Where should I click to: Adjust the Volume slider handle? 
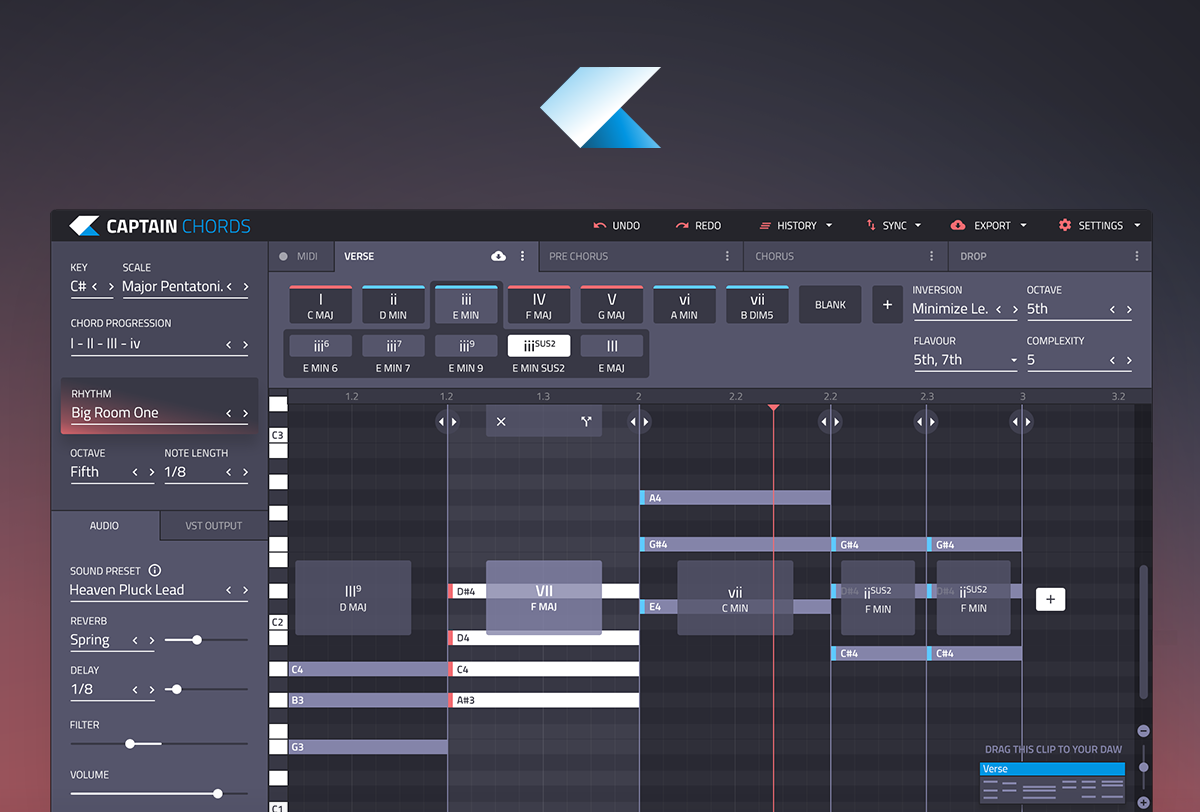[217, 794]
